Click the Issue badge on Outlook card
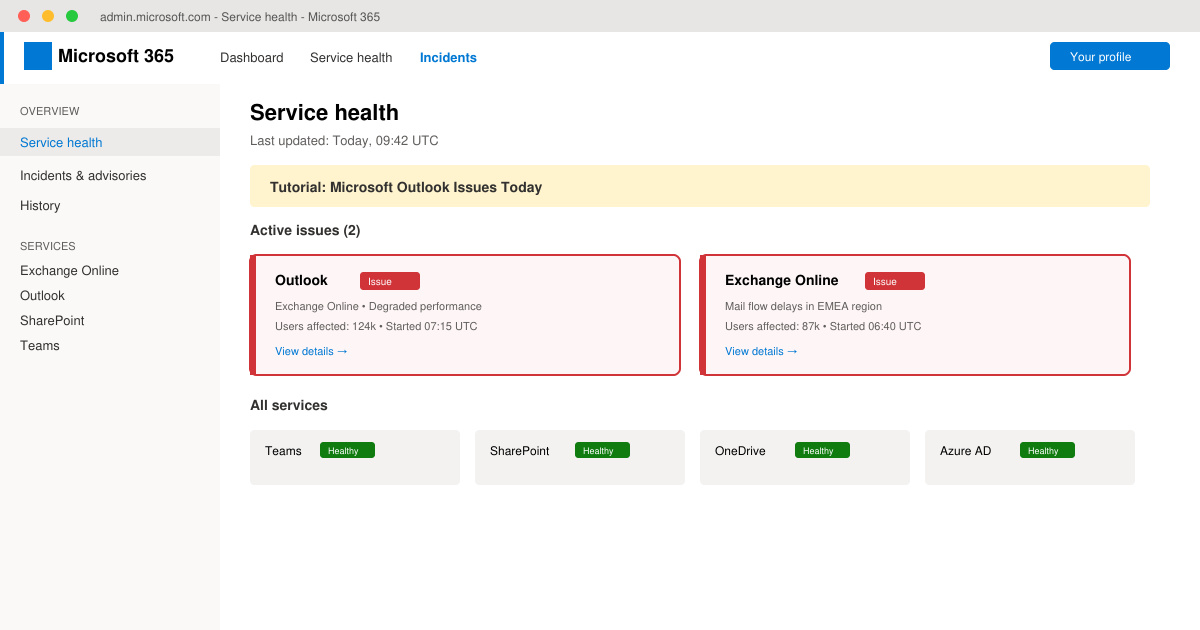This screenshot has width=1200, height=630. [x=390, y=281]
